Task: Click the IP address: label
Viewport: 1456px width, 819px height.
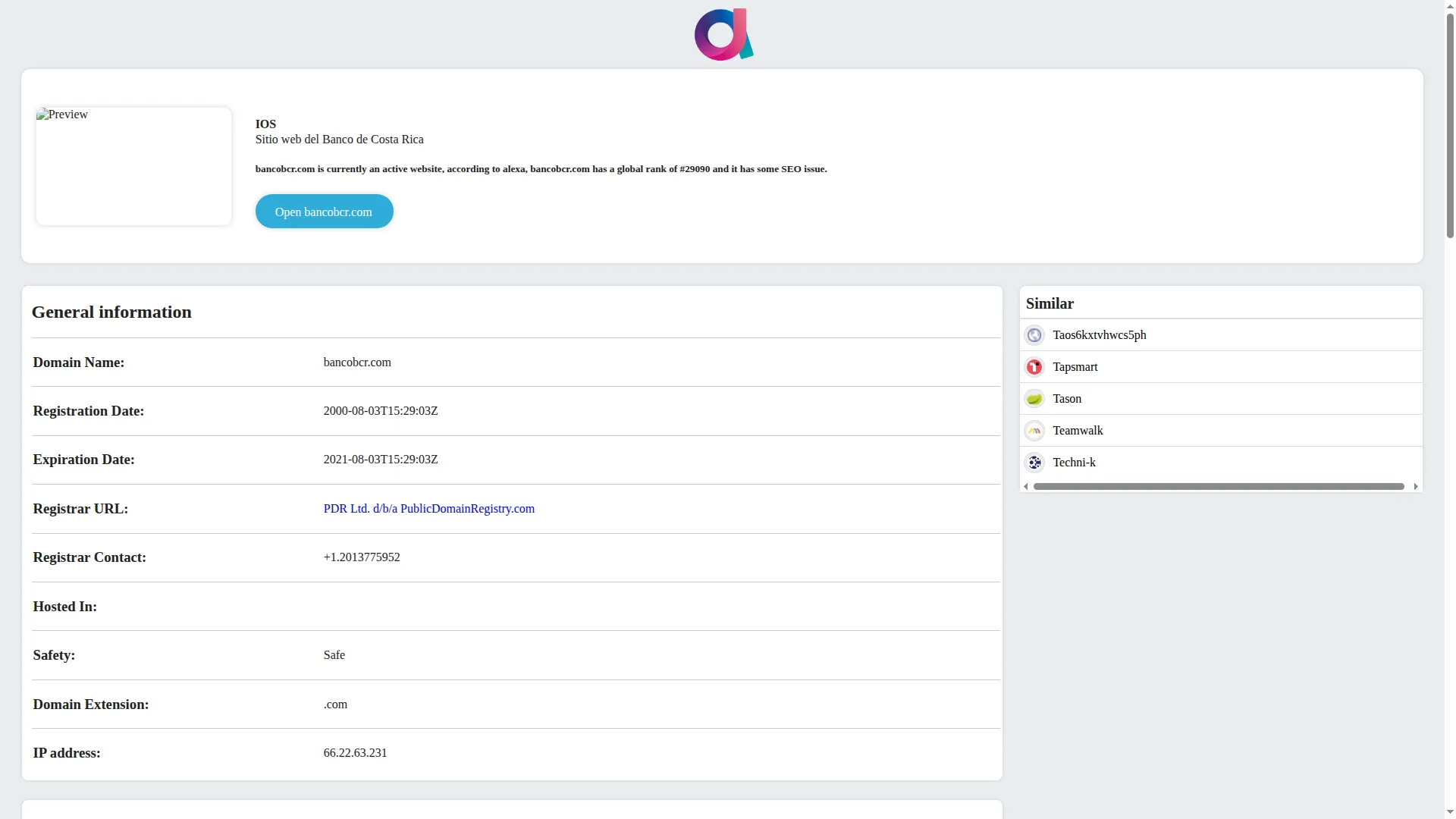Action: (67, 753)
